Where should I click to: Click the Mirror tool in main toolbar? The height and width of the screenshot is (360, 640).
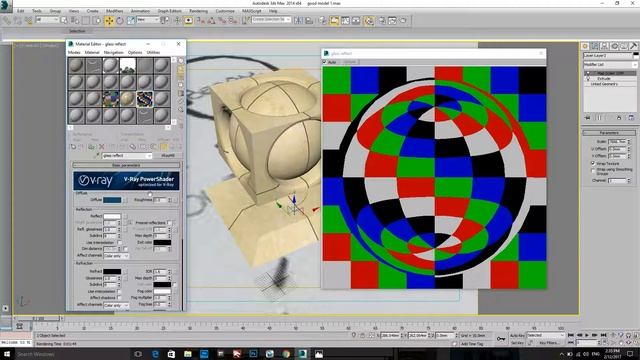[x=298, y=20]
